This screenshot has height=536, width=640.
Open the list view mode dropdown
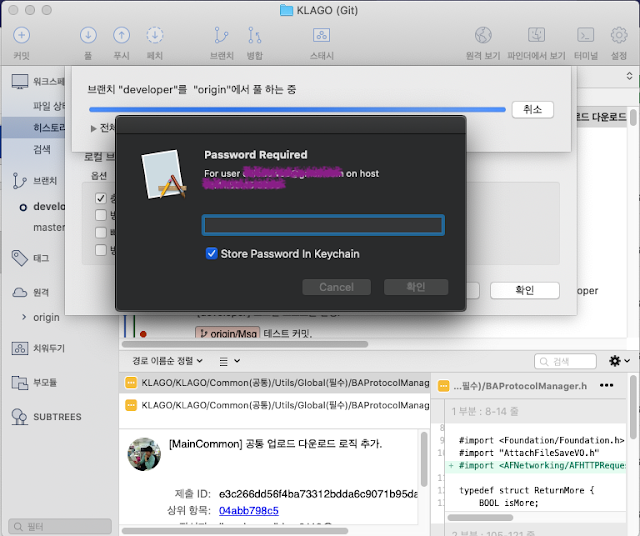pyautogui.click(x=230, y=361)
